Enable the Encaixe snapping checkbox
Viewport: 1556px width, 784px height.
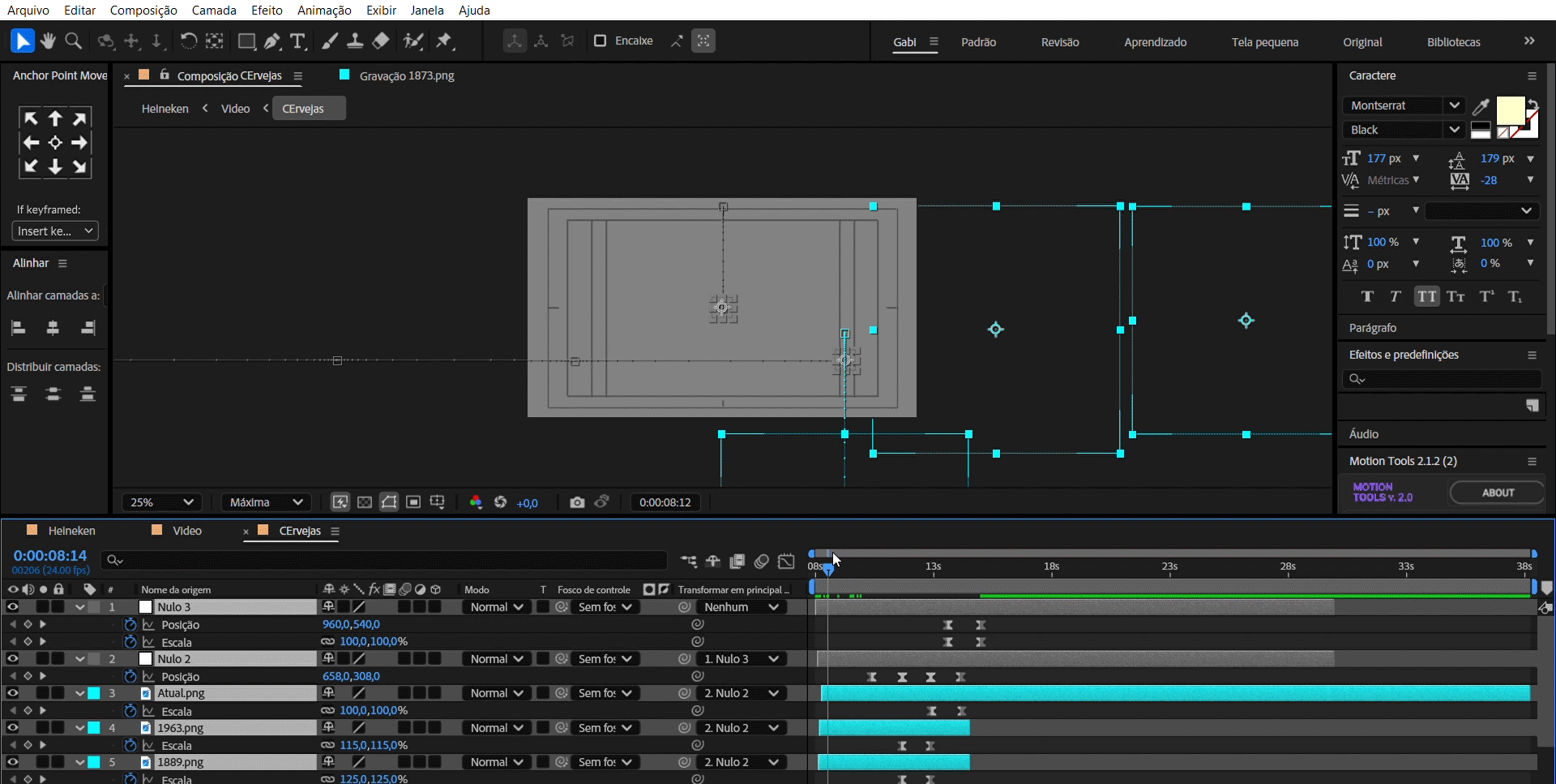pyautogui.click(x=600, y=40)
